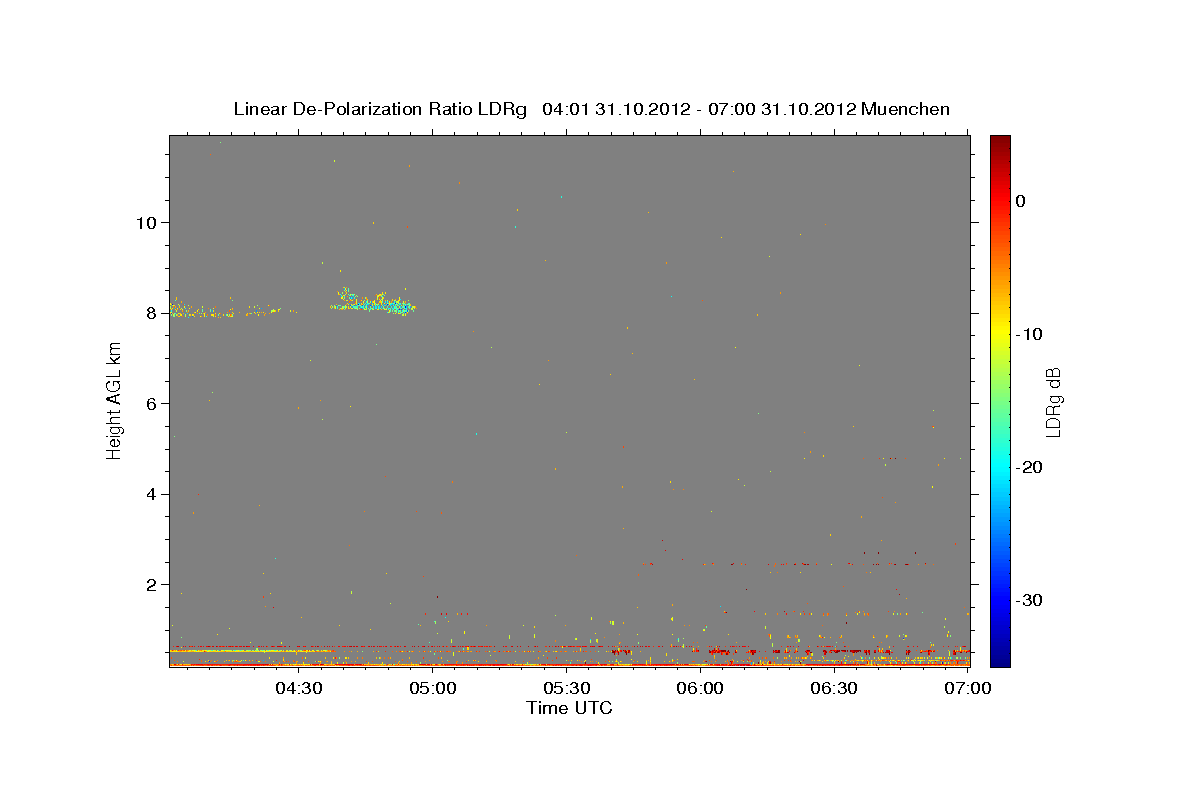Click the "Time UTC" axis label
This screenshot has height=800, width=1200.
pyautogui.click(x=569, y=708)
